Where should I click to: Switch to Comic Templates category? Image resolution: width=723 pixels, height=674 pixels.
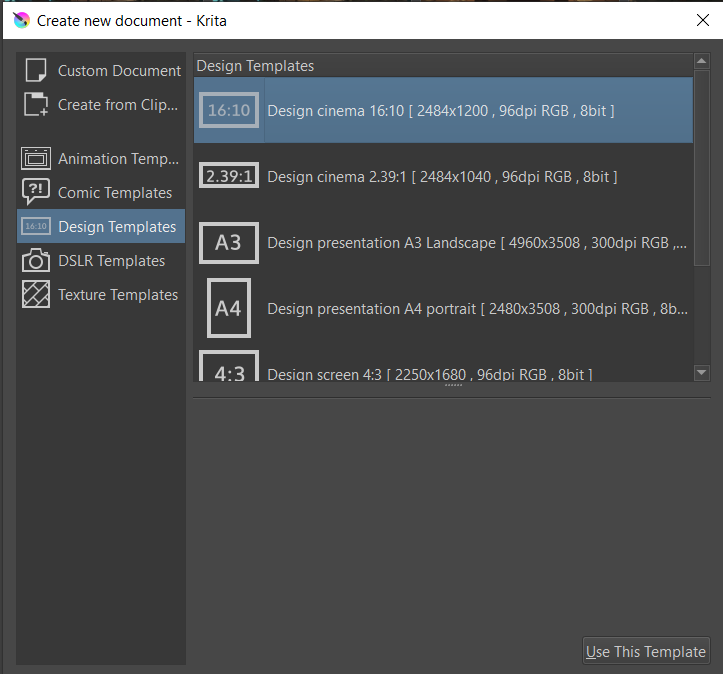coord(114,193)
